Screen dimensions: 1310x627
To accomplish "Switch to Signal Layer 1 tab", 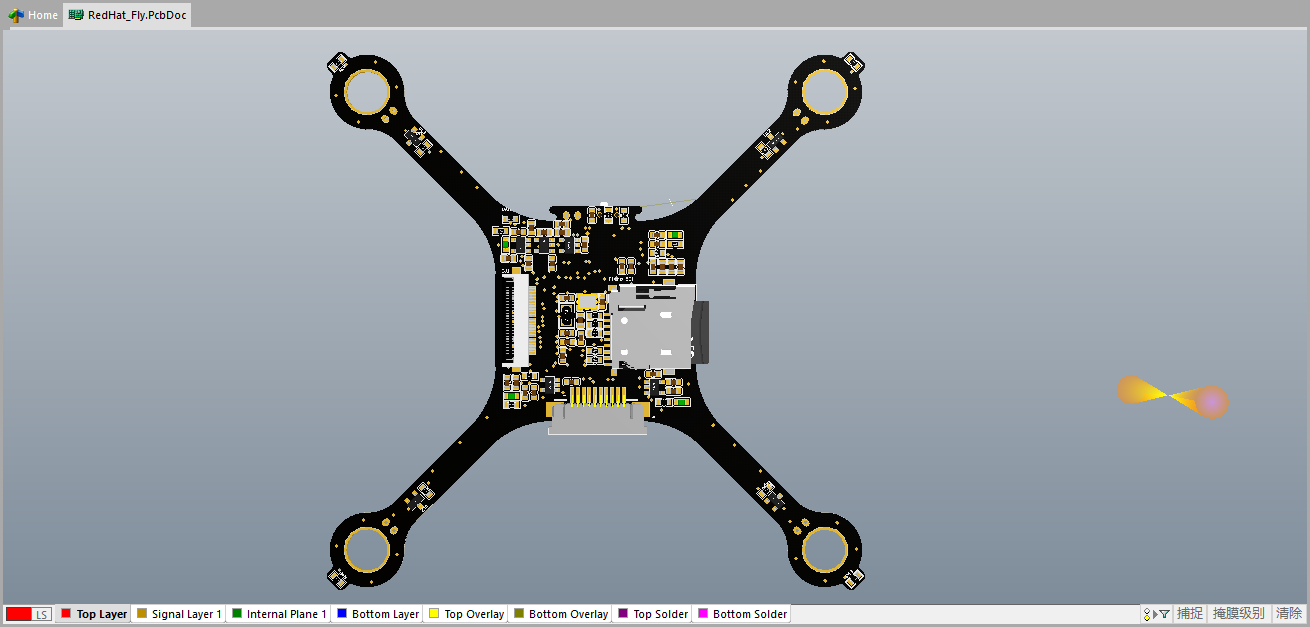I will [179, 614].
